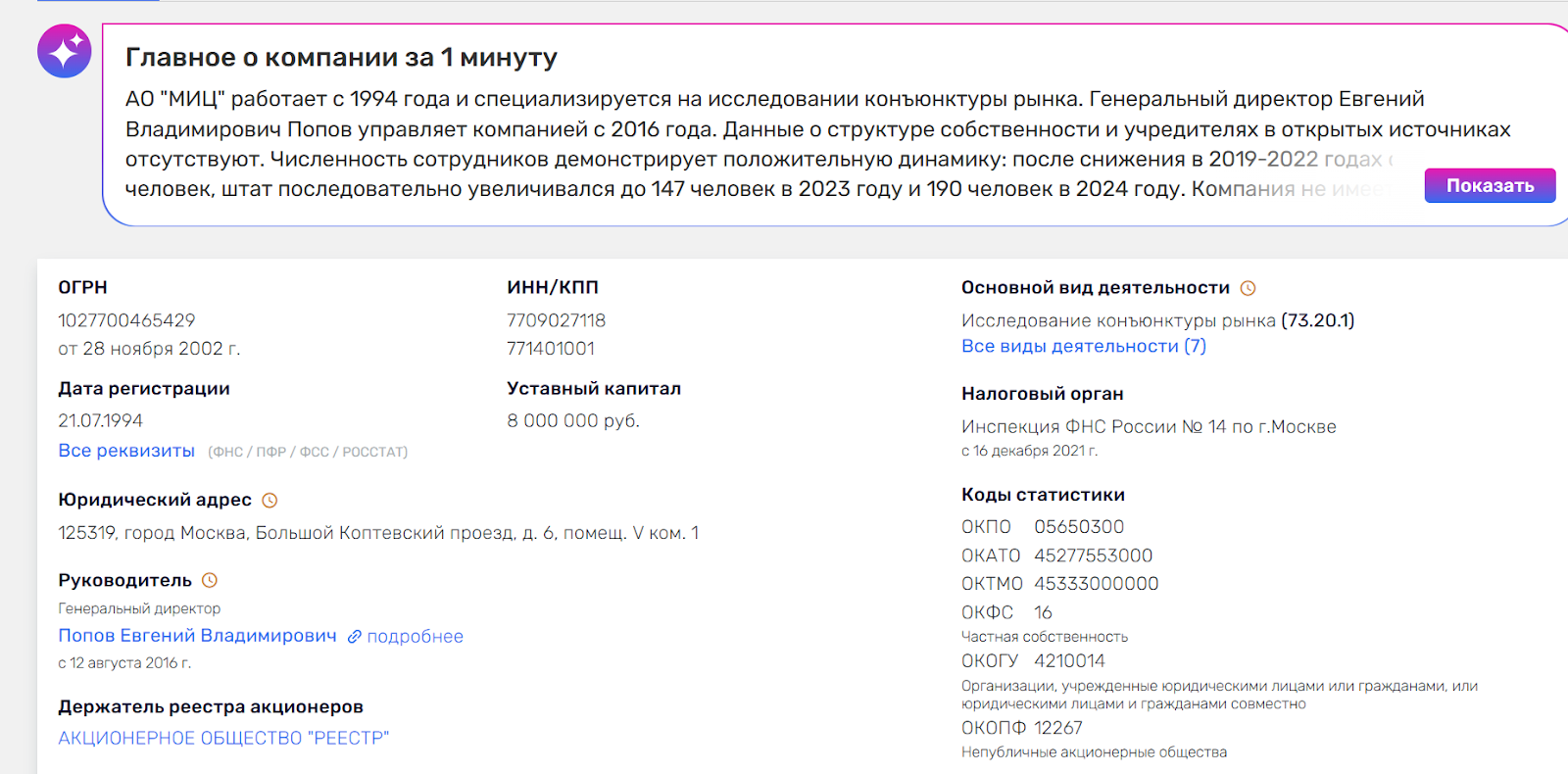Image resolution: width=1568 pixels, height=774 pixels.
Task: Click the ОКФС value 16
Action: [x=1043, y=612]
